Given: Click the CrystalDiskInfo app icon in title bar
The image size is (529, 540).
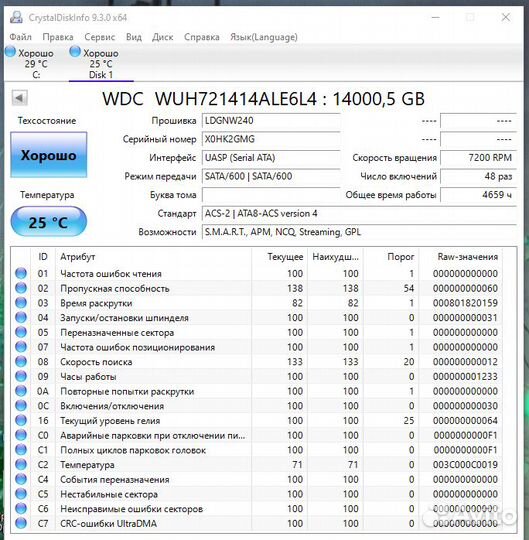Looking at the screenshot, I should [16, 17].
